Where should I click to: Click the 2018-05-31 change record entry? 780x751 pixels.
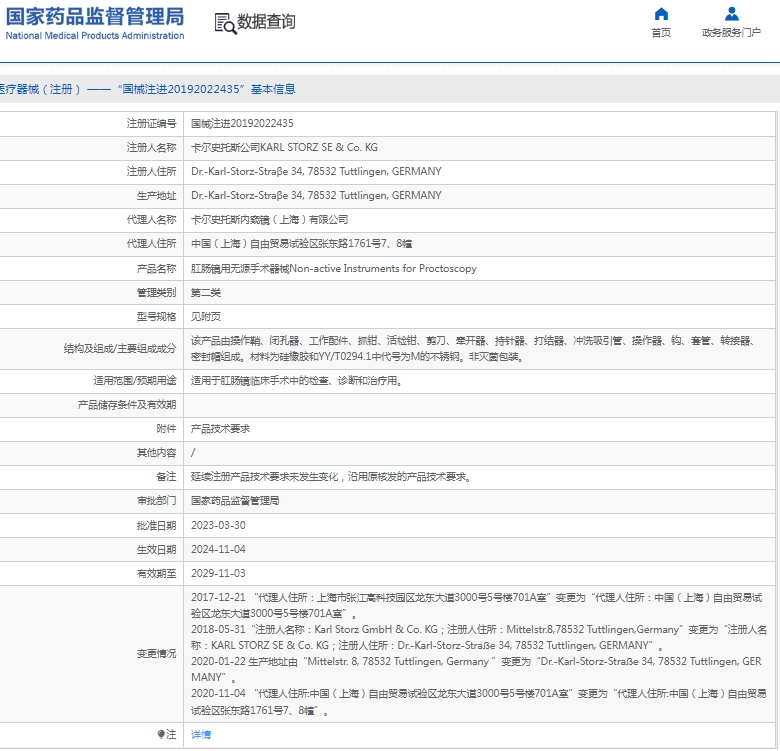click(479, 638)
